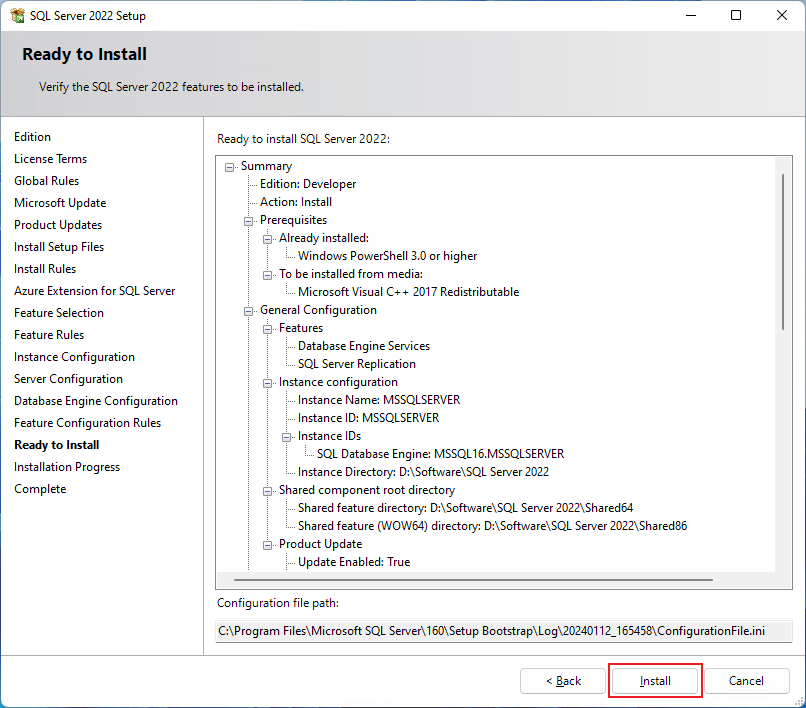Collapse Shared component root directory node
The image size is (806, 708).
[267, 491]
